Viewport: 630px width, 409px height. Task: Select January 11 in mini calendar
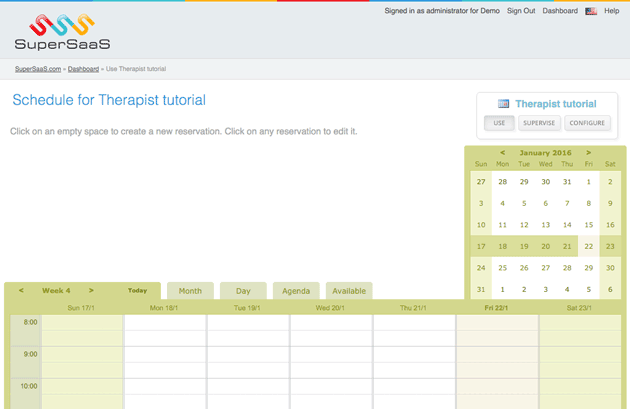[503, 225]
